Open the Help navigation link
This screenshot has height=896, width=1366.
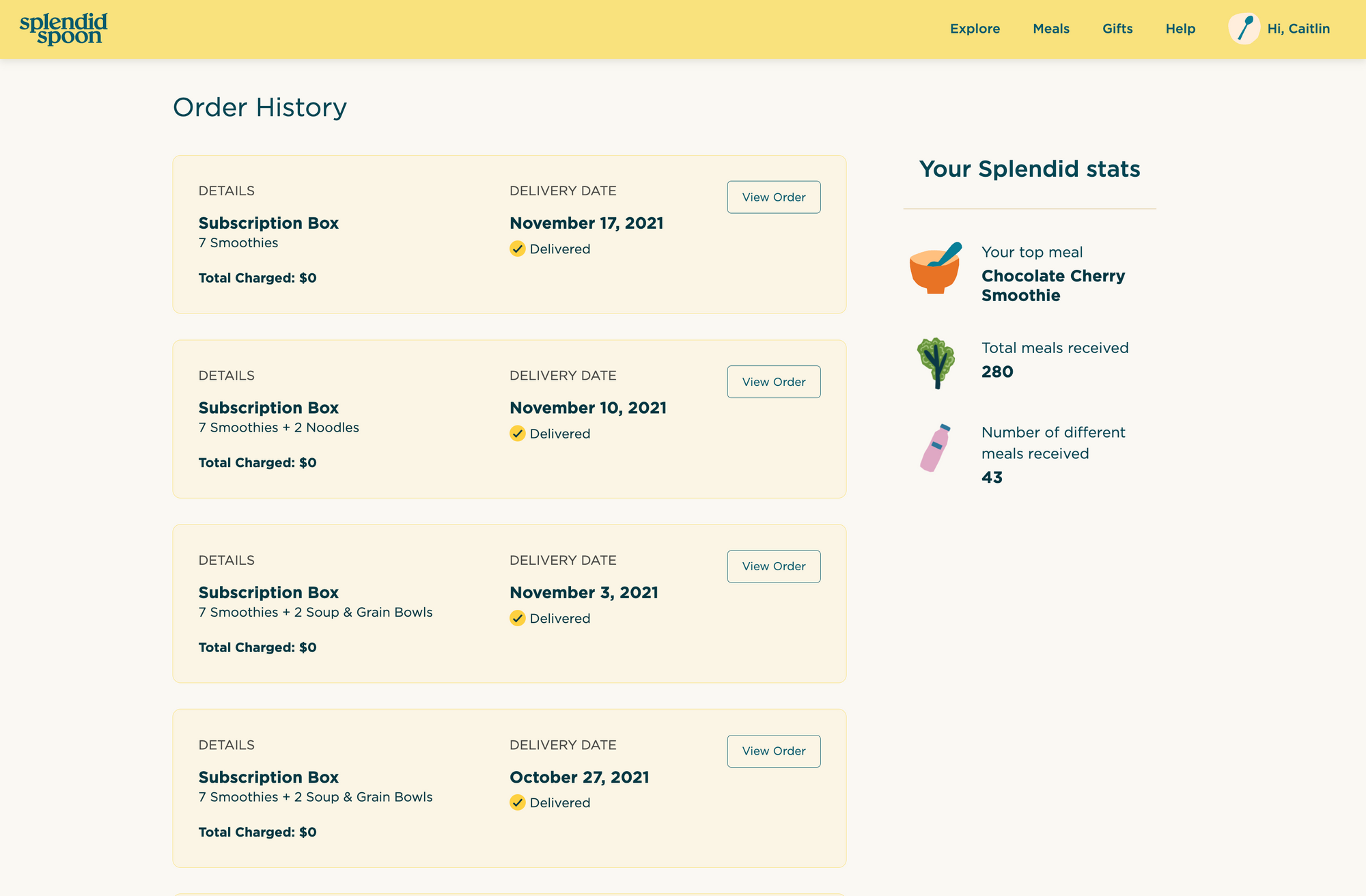click(x=1180, y=29)
